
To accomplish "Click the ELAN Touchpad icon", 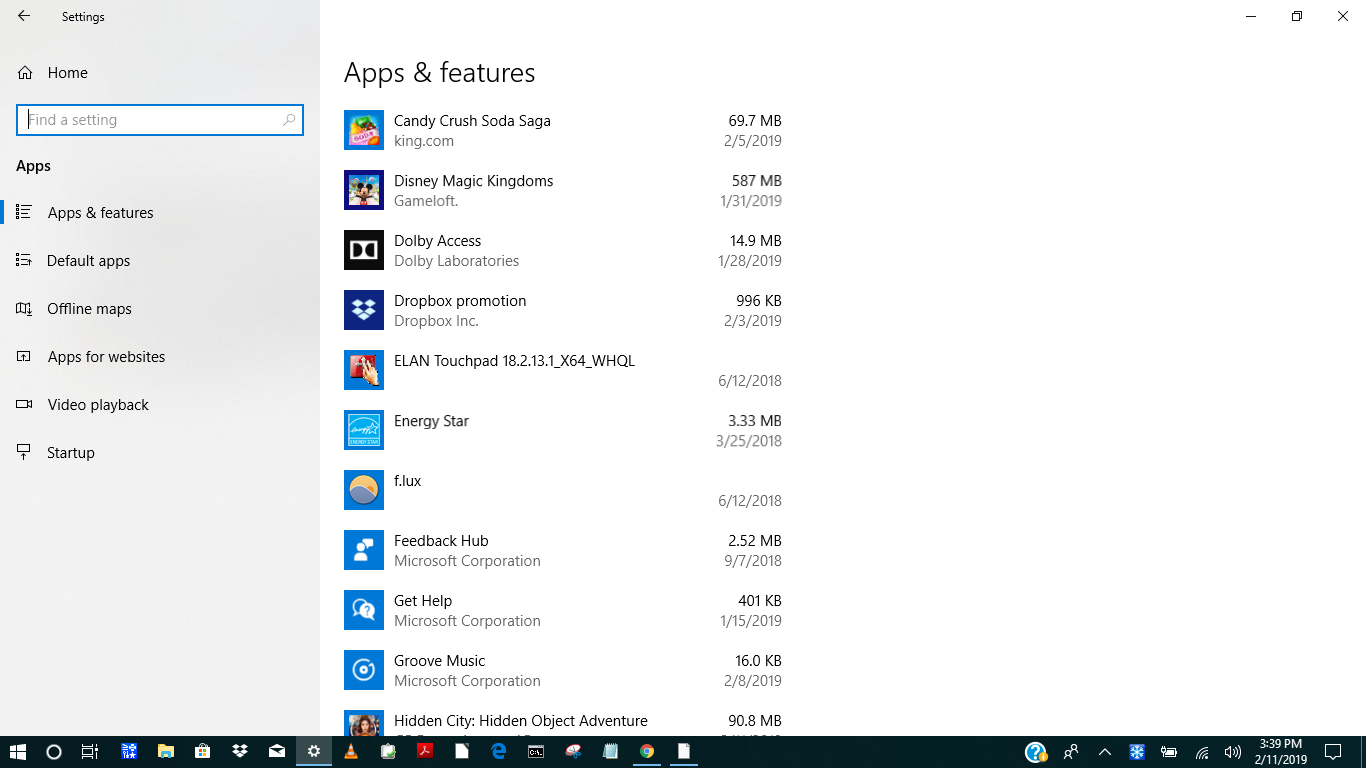I will click(364, 370).
